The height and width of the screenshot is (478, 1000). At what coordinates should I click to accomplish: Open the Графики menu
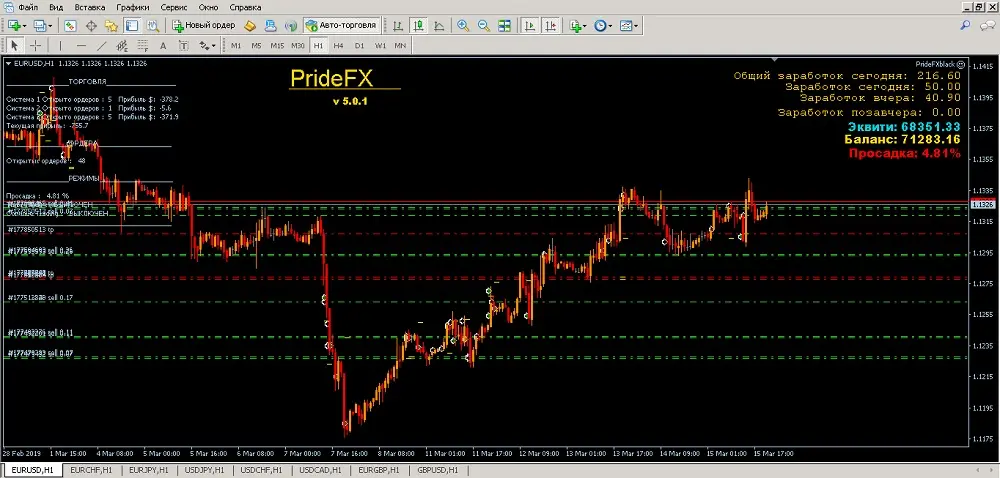point(132,7)
